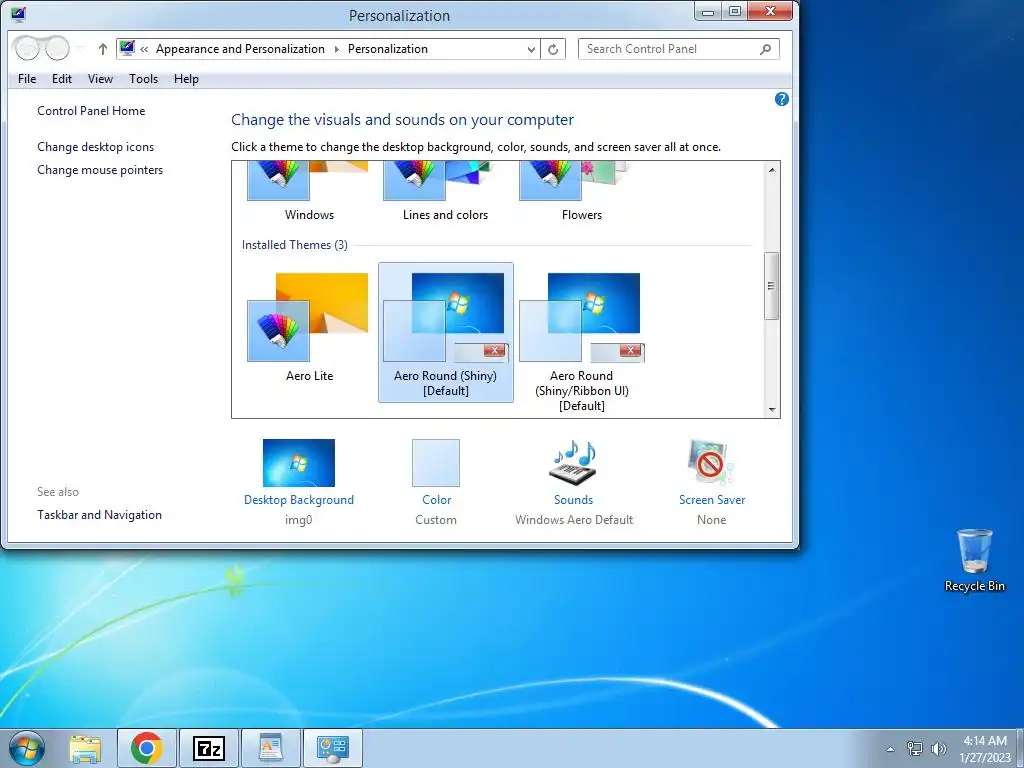Open Change desktop icons link
Image resolution: width=1024 pixels, height=768 pixels.
[x=95, y=147]
